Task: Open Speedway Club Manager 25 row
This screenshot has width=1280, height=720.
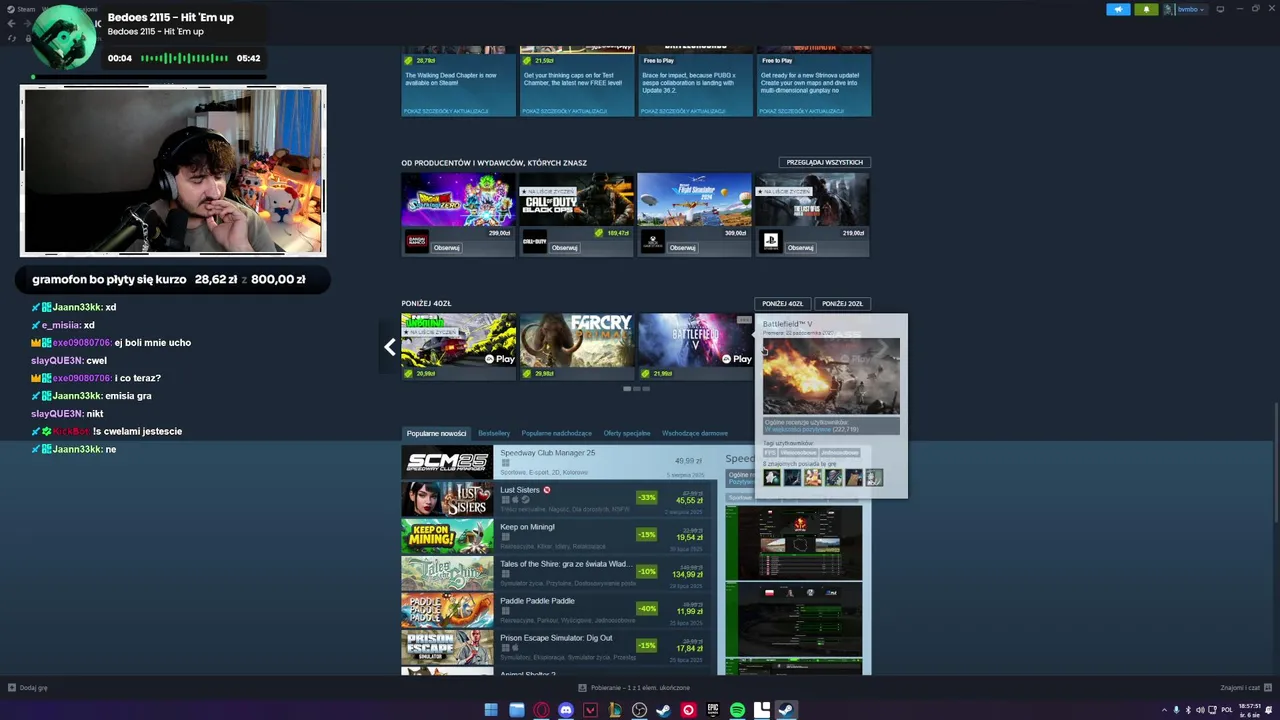Action: pos(559,461)
